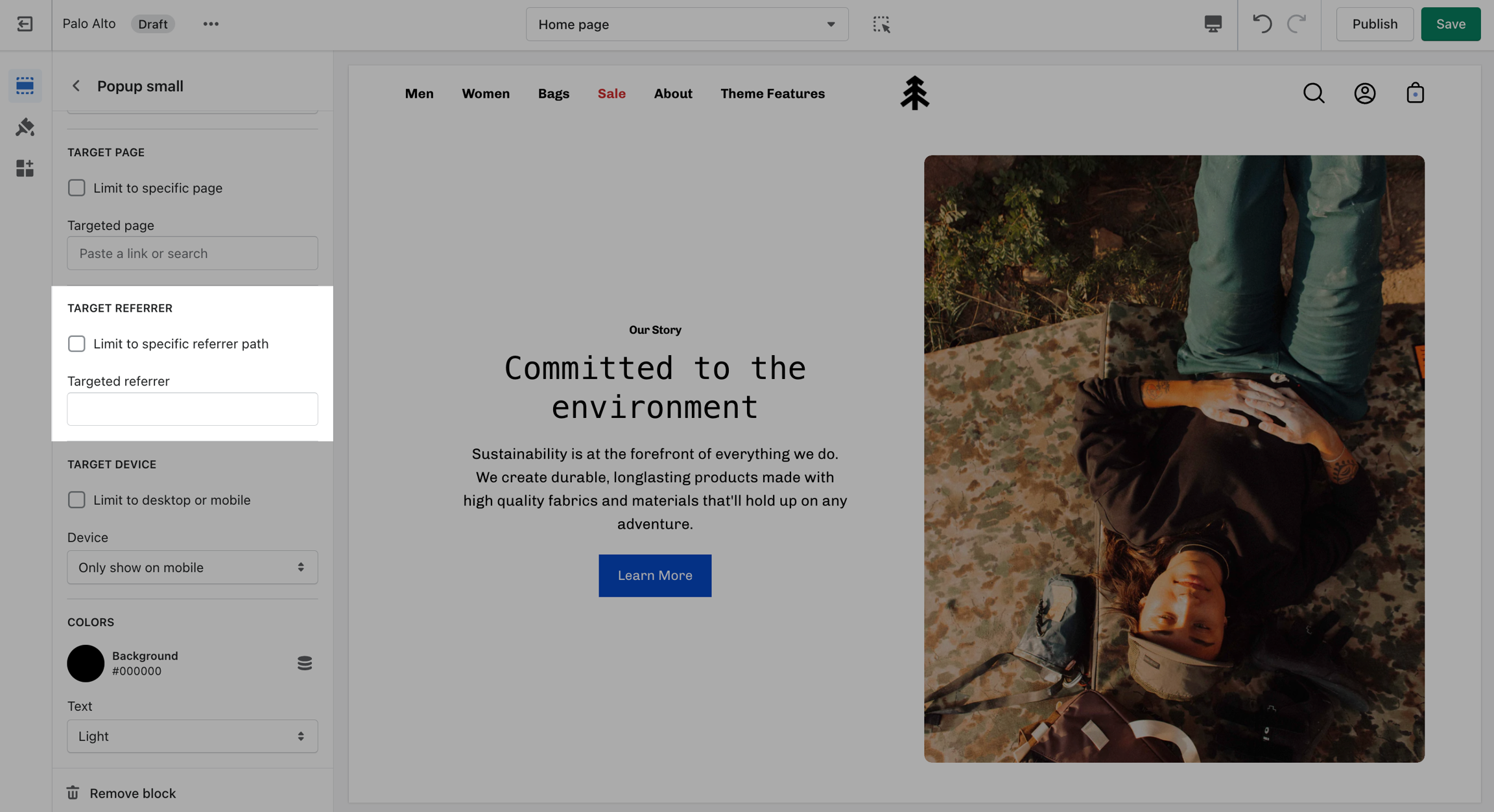Image resolution: width=1494 pixels, height=812 pixels.
Task: Click the undo arrow
Action: 1262,24
